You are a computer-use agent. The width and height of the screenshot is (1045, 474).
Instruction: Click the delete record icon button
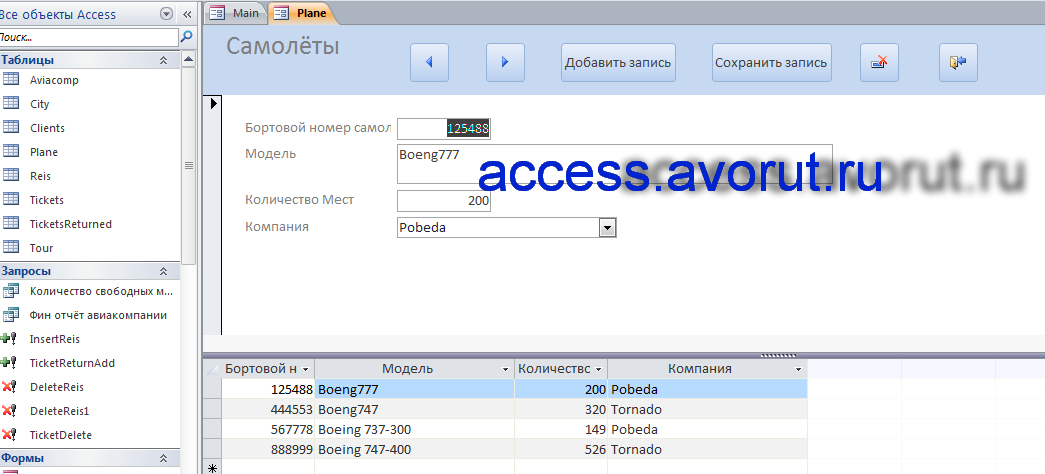[879, 63]
